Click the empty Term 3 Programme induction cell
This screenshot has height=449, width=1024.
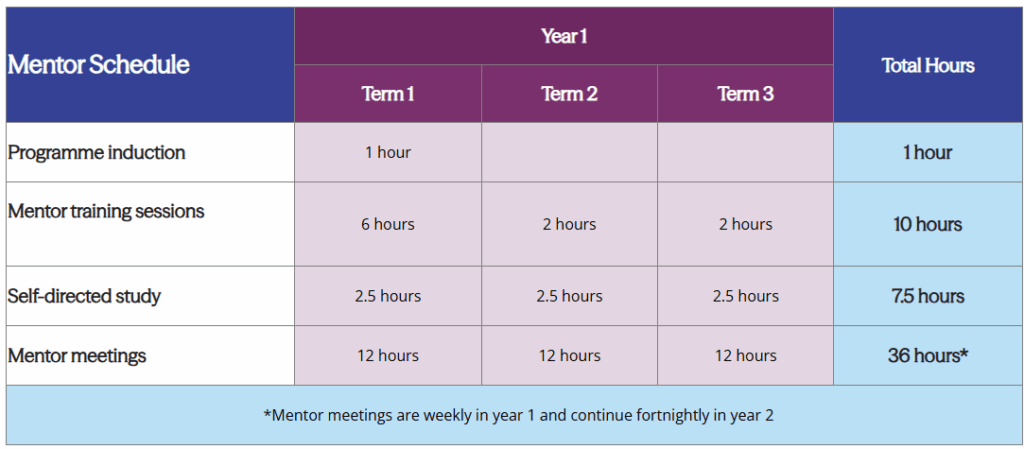[745, 152]
